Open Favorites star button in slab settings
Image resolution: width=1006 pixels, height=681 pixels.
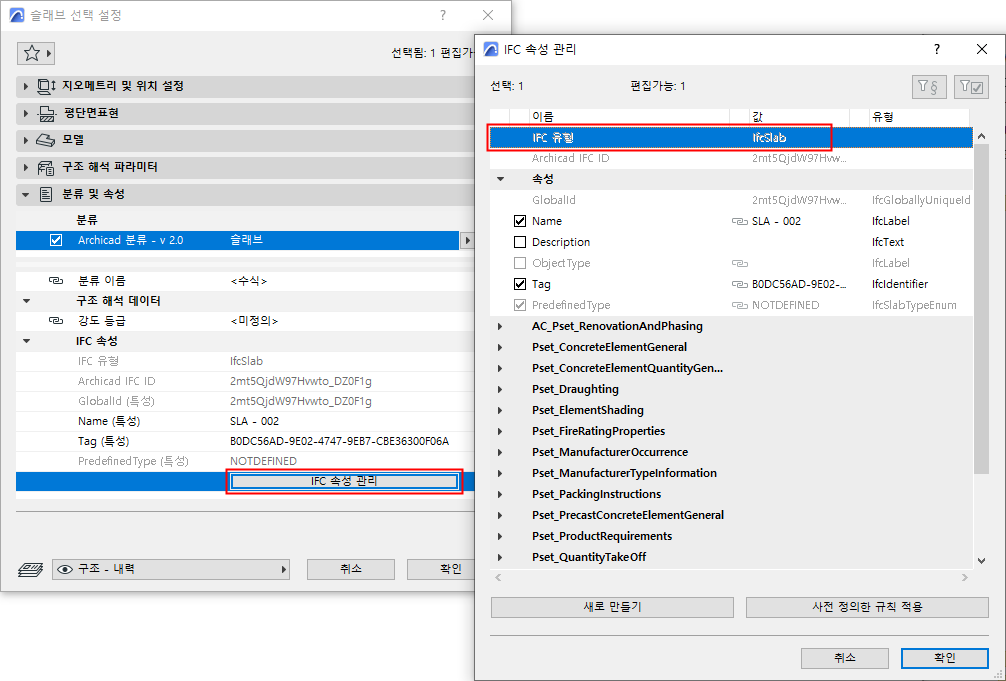click(x=35, y=53)
